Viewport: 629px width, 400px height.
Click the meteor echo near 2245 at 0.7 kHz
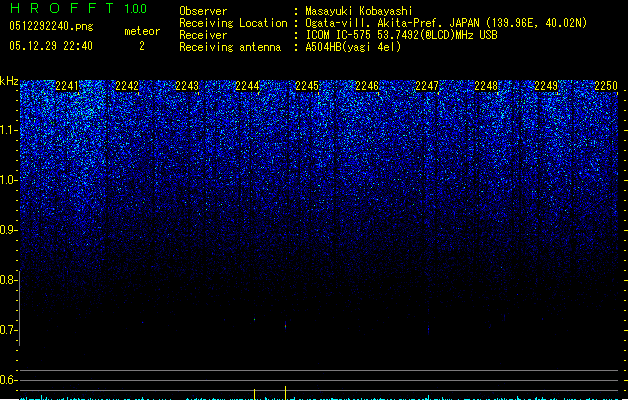(x=286, y=325)
